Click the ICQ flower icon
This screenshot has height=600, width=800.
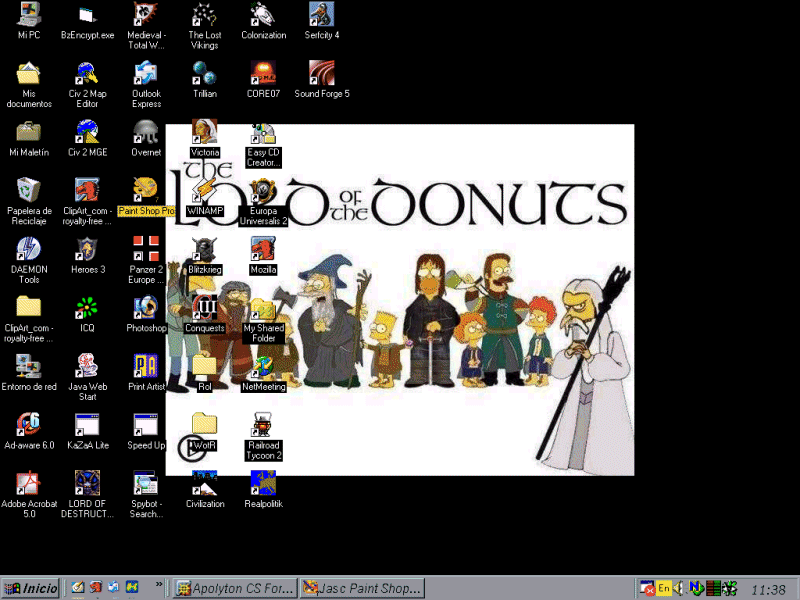(x=87, y=308)
